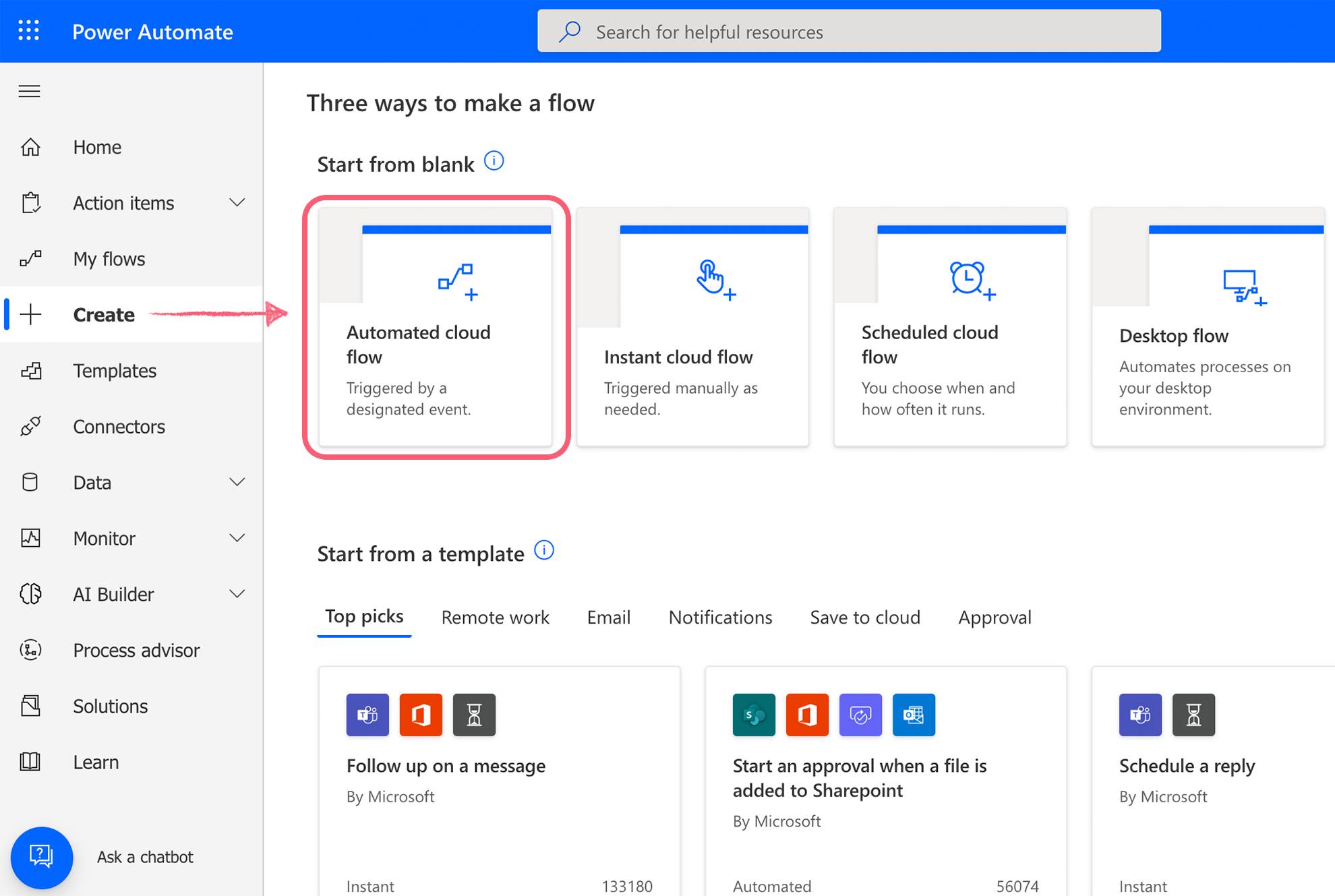Screen dimensions: 1335x896
Task: Choose the Automated cloud flow card title
Action: (x=418, y=345)
